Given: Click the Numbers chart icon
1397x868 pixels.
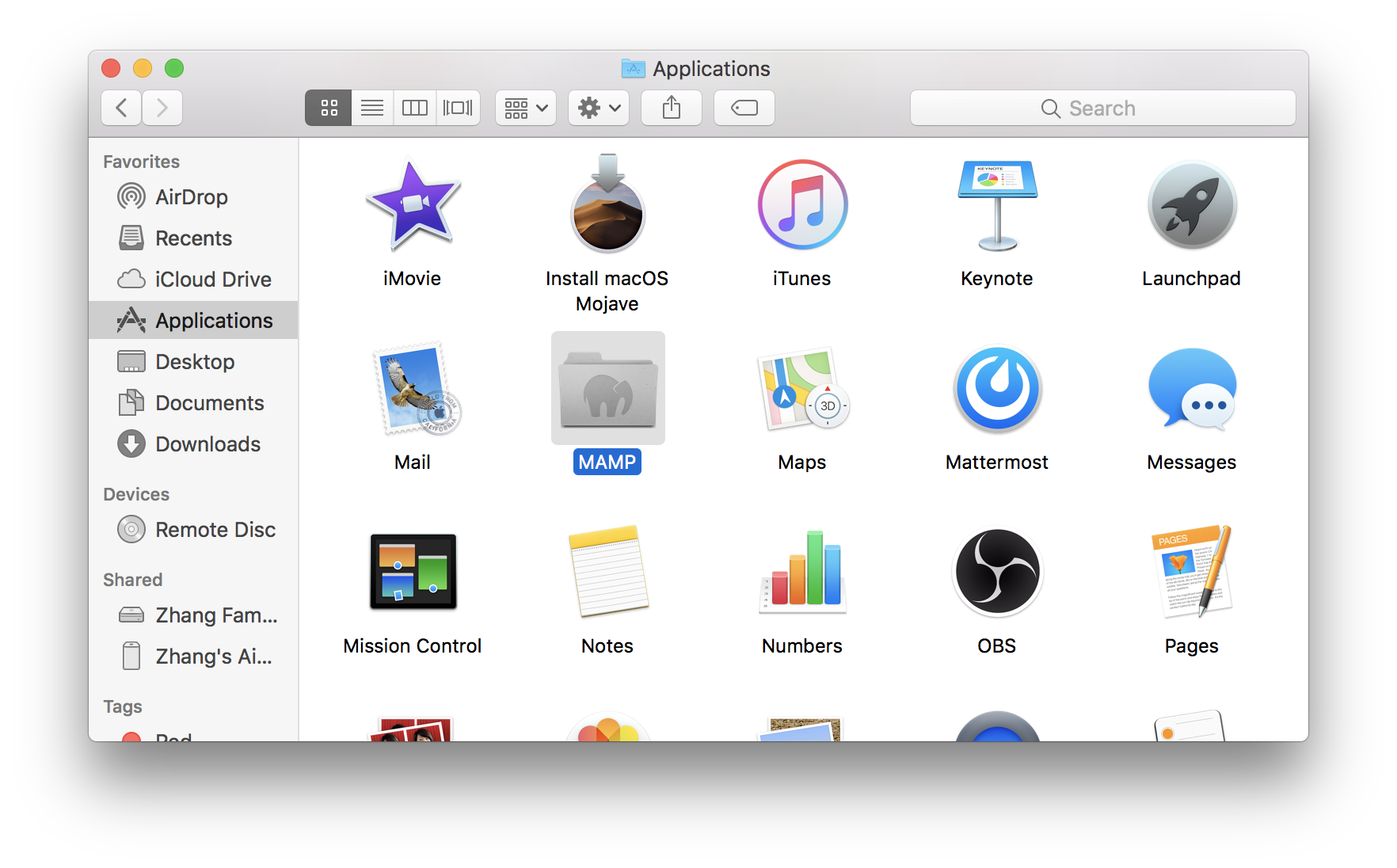Looking at the screenshot, I should 802,573.
